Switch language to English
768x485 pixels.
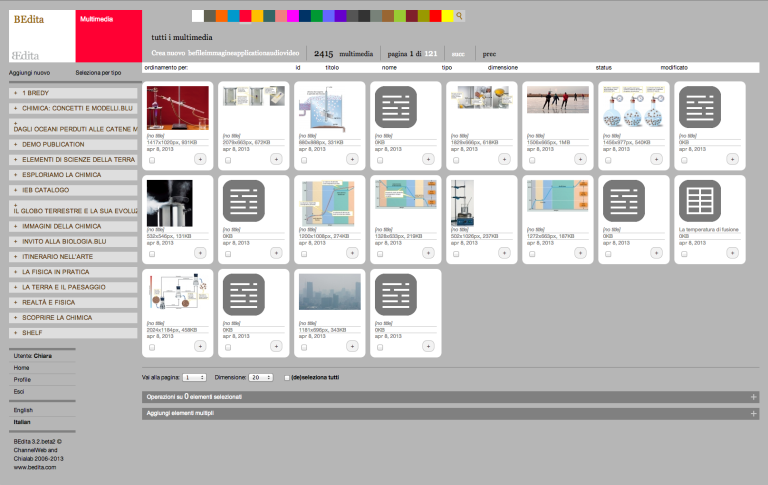(23, 410)
